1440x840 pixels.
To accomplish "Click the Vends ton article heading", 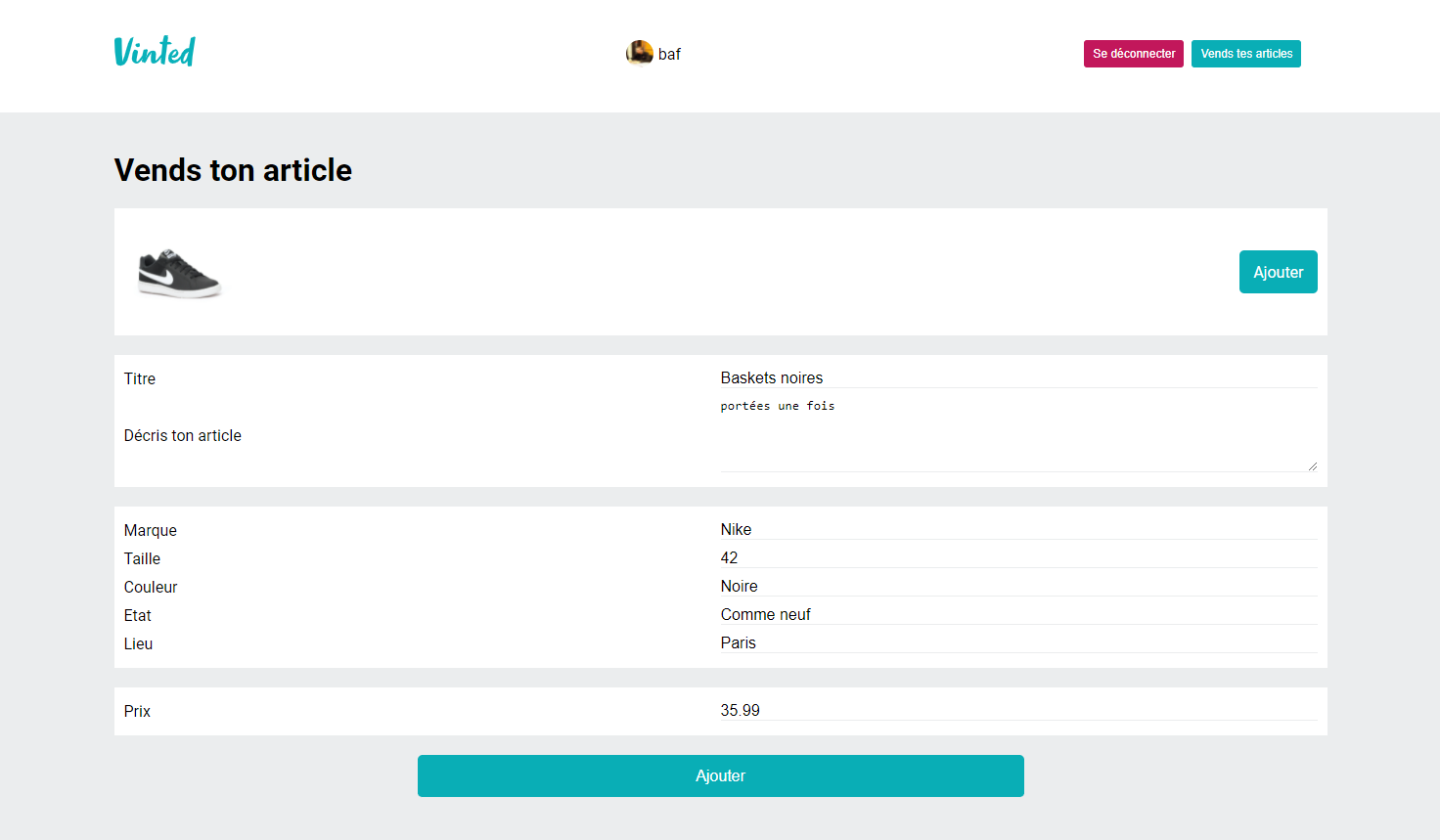I will 233,170.
